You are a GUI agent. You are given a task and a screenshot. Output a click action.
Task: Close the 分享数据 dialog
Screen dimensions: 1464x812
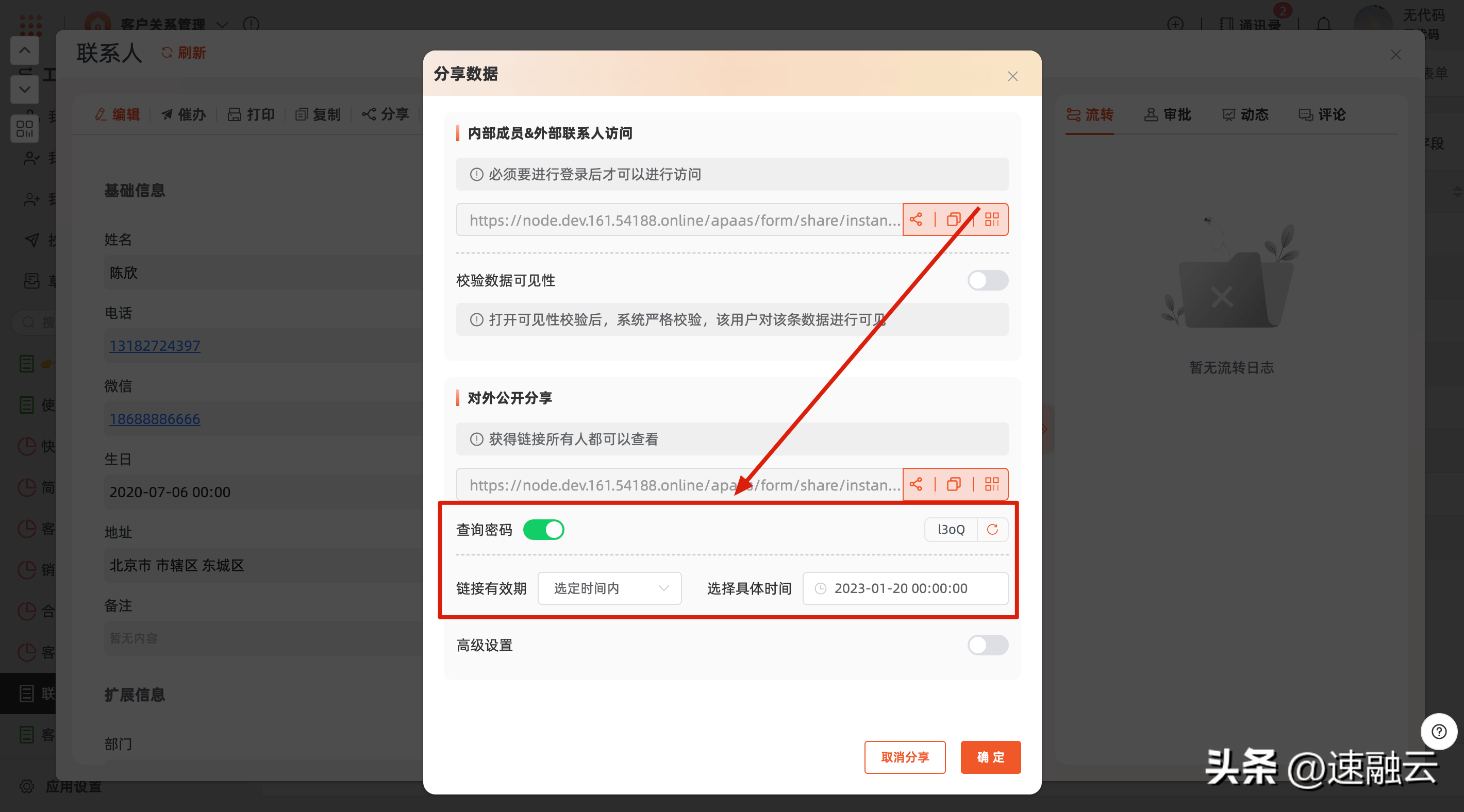click(1012, 76)
